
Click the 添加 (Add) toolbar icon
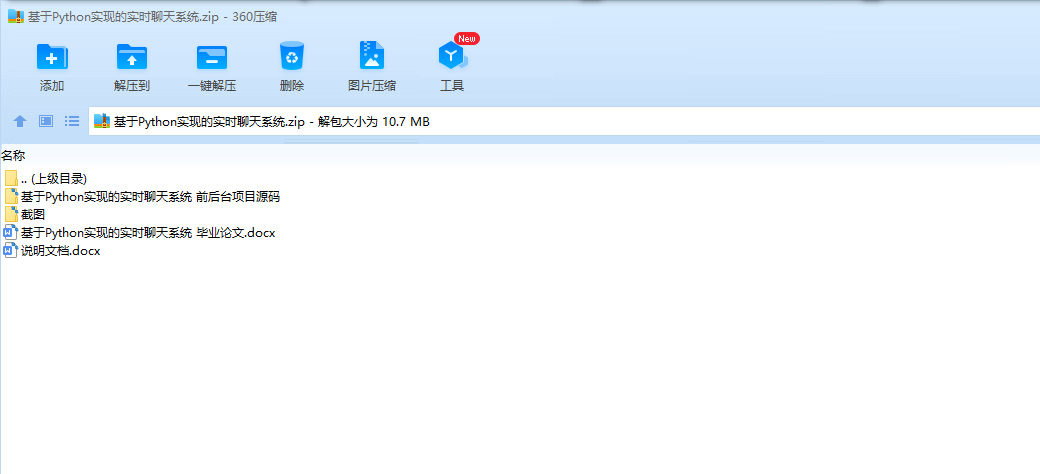click(x=52, y=57)
